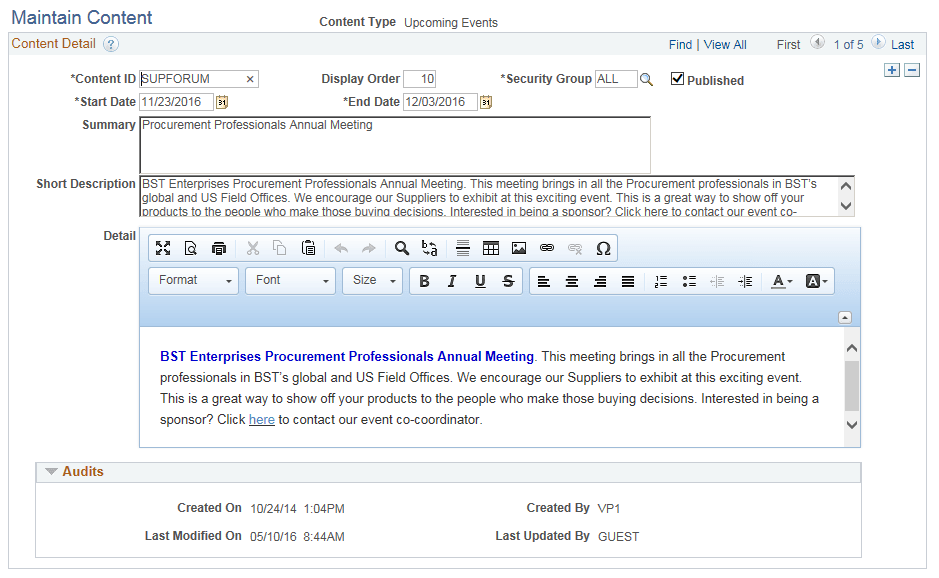Open the Security Group lookup magnifier
Screen dimensions: 939x578
click(645, 78)
